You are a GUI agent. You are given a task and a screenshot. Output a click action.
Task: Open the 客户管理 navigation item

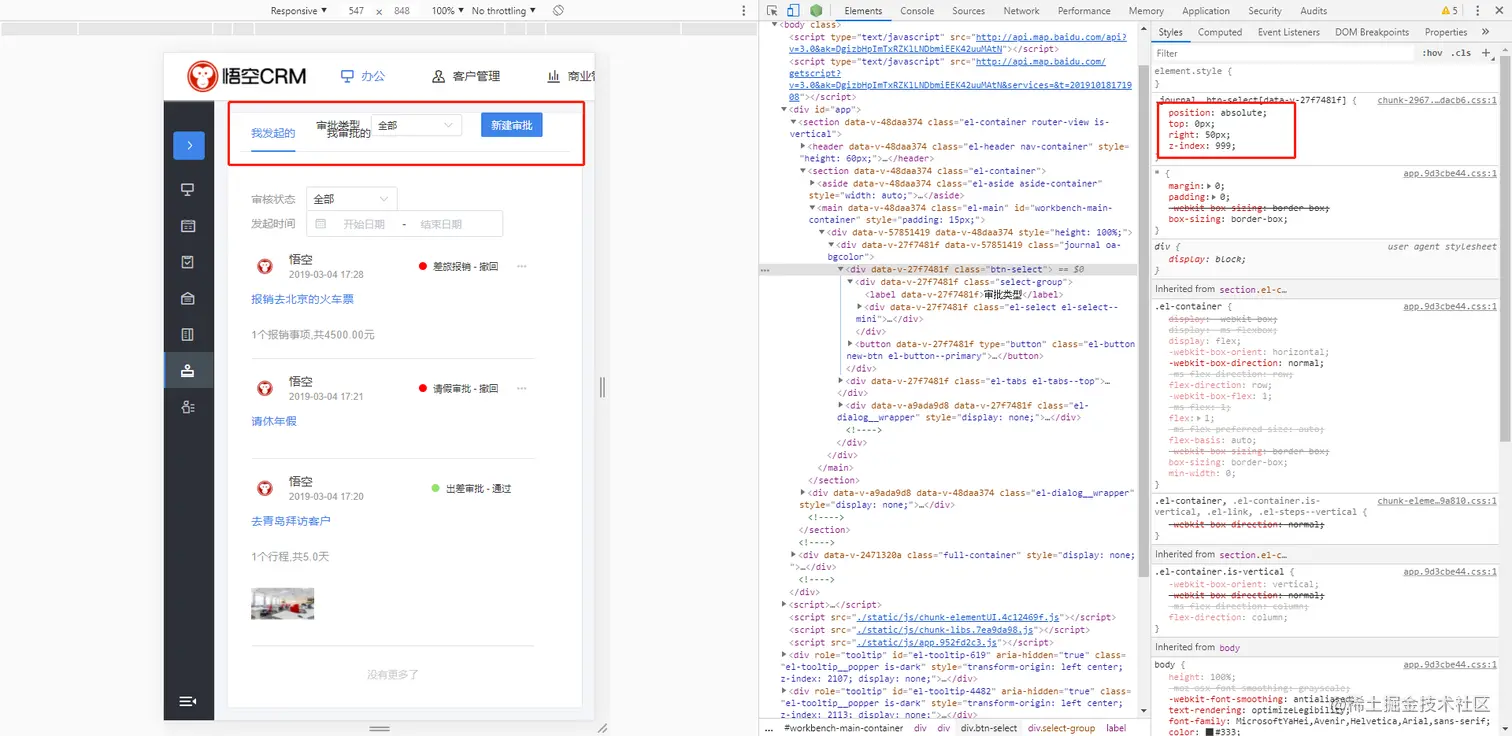pyautogui.click(x=465, y=76)
